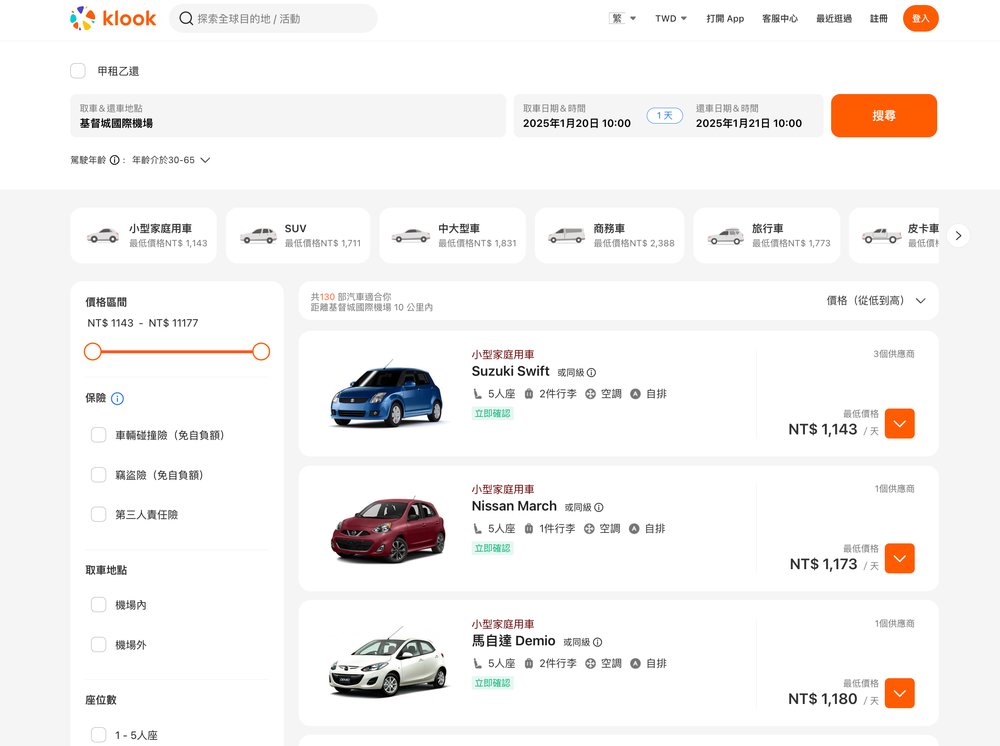
Task: Open the 繁 language menu
Action: pyautogui.click(x=622, y=17)
